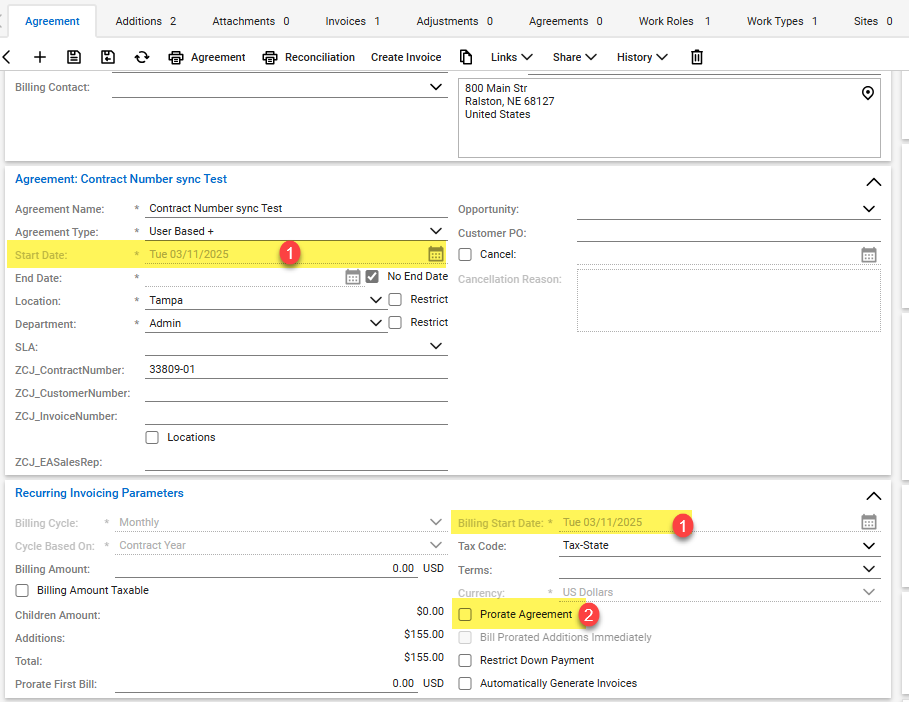Click the Refresh arrows icon
Image resolution: width=909 pixels, height=702 pixels.
[142, 57]
